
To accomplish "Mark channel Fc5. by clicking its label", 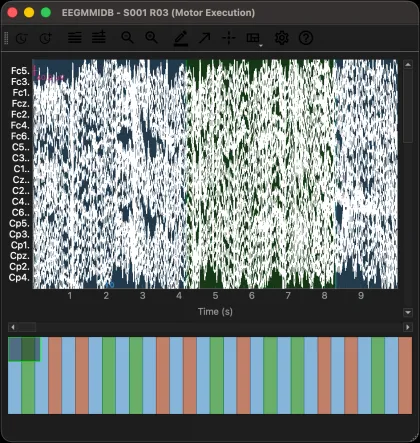I will tap(20, 71).
